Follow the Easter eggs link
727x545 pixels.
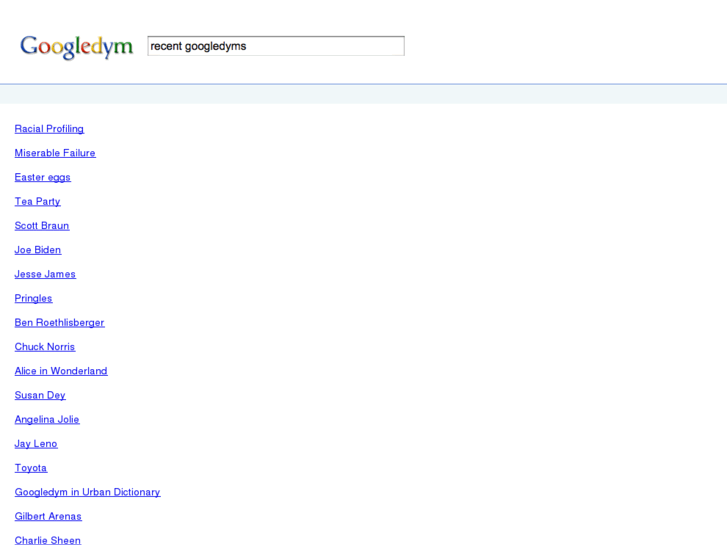43,178
